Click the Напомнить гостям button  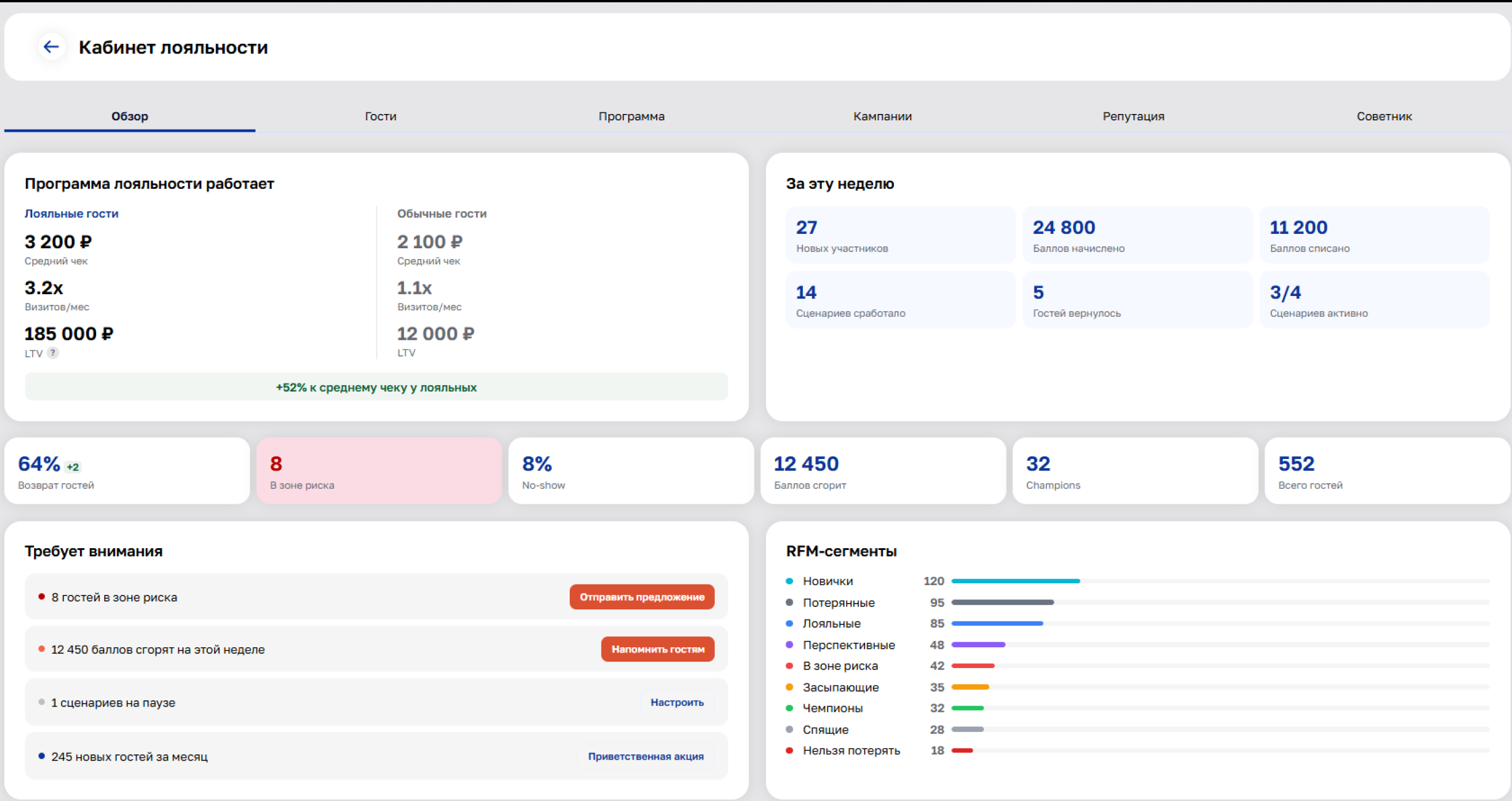[x=657, y=649]
